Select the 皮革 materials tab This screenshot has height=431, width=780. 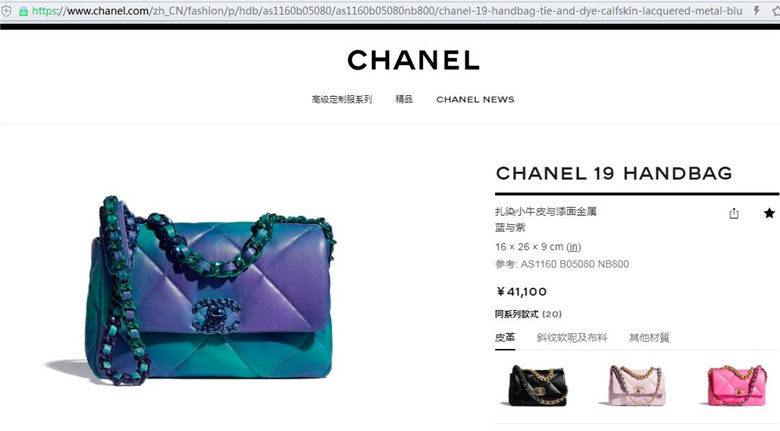tap(505, 338)
